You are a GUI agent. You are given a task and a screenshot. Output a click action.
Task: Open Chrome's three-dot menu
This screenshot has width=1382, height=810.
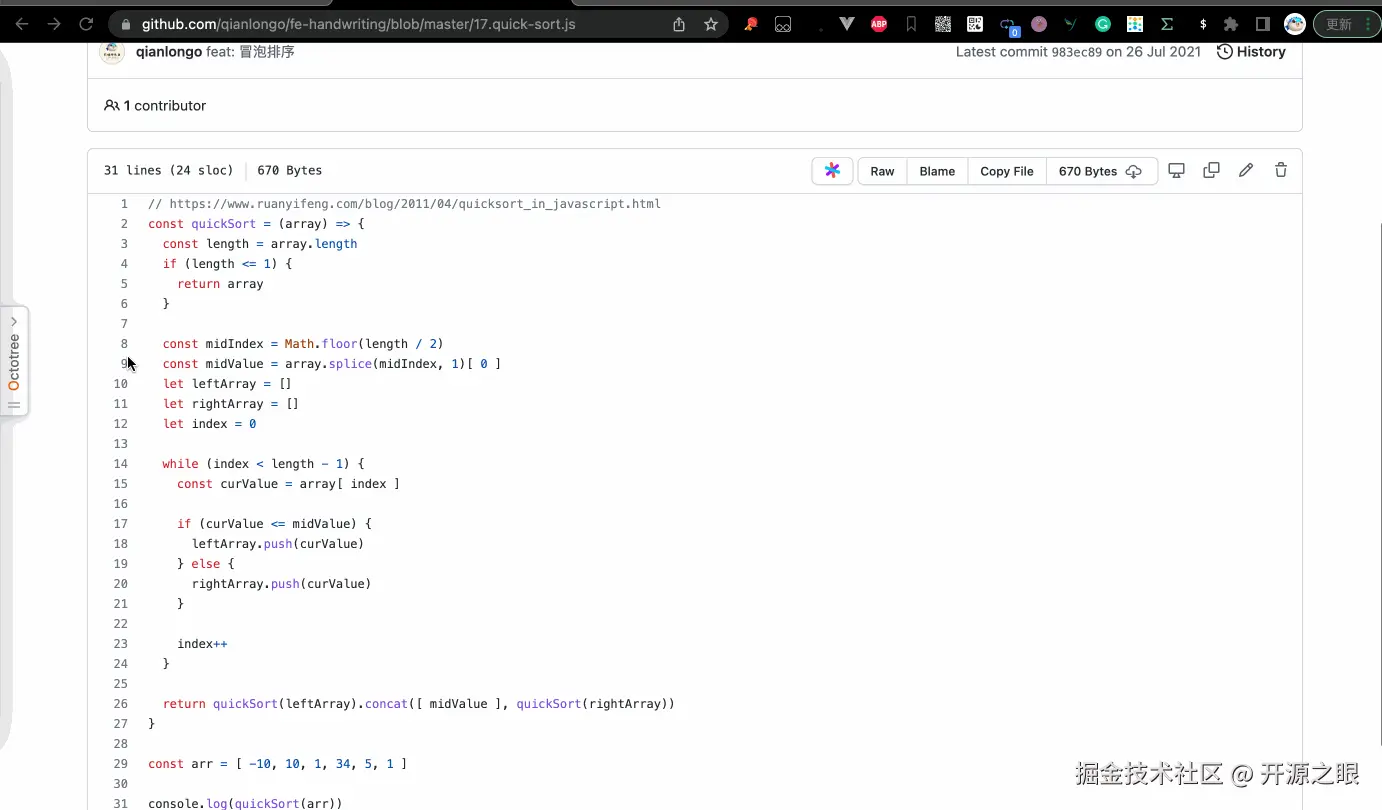pos(1370,23)
